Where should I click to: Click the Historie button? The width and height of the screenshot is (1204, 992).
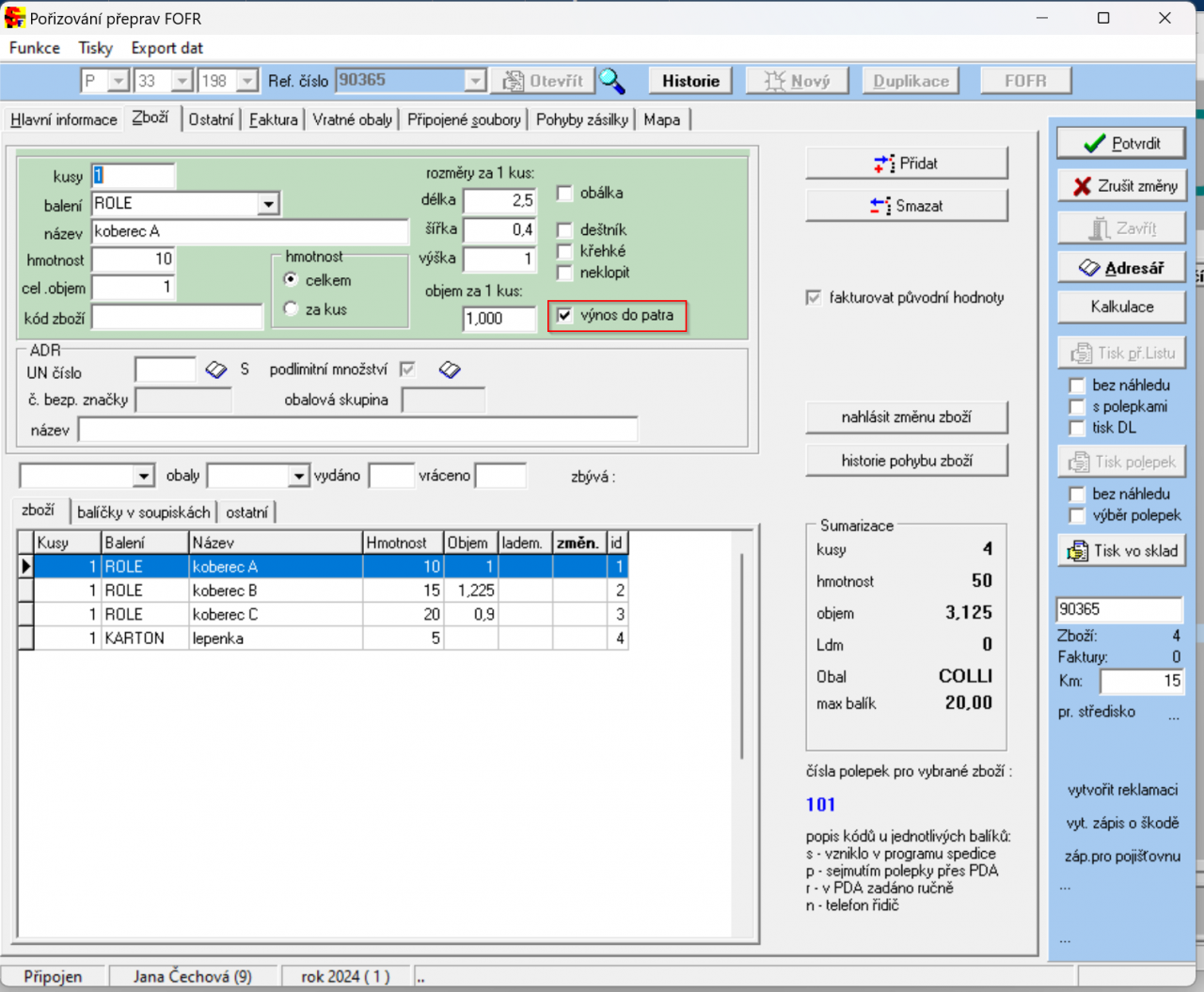coord(690,81)
